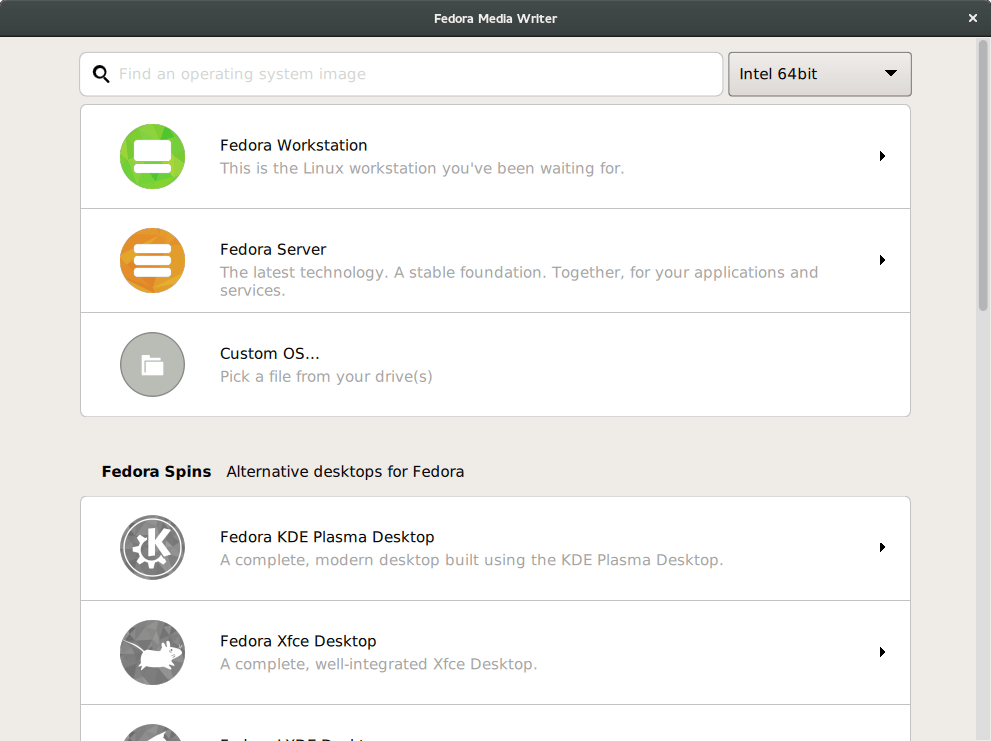Click the magnifier icon in search box

[101, 74]
